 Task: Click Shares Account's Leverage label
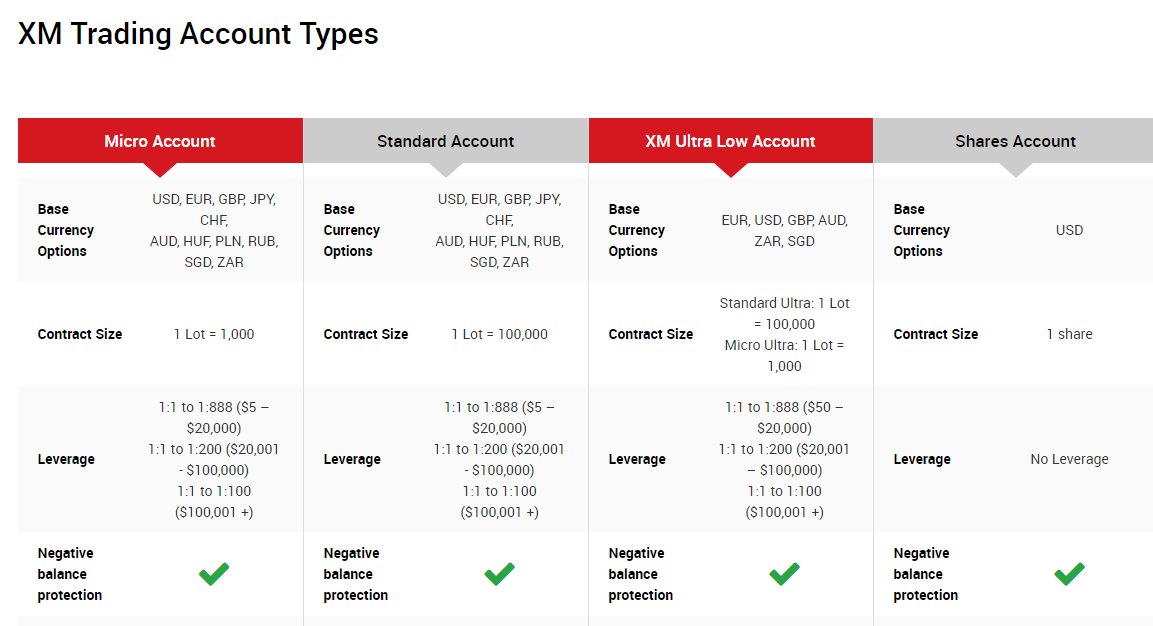pos(922,459)
